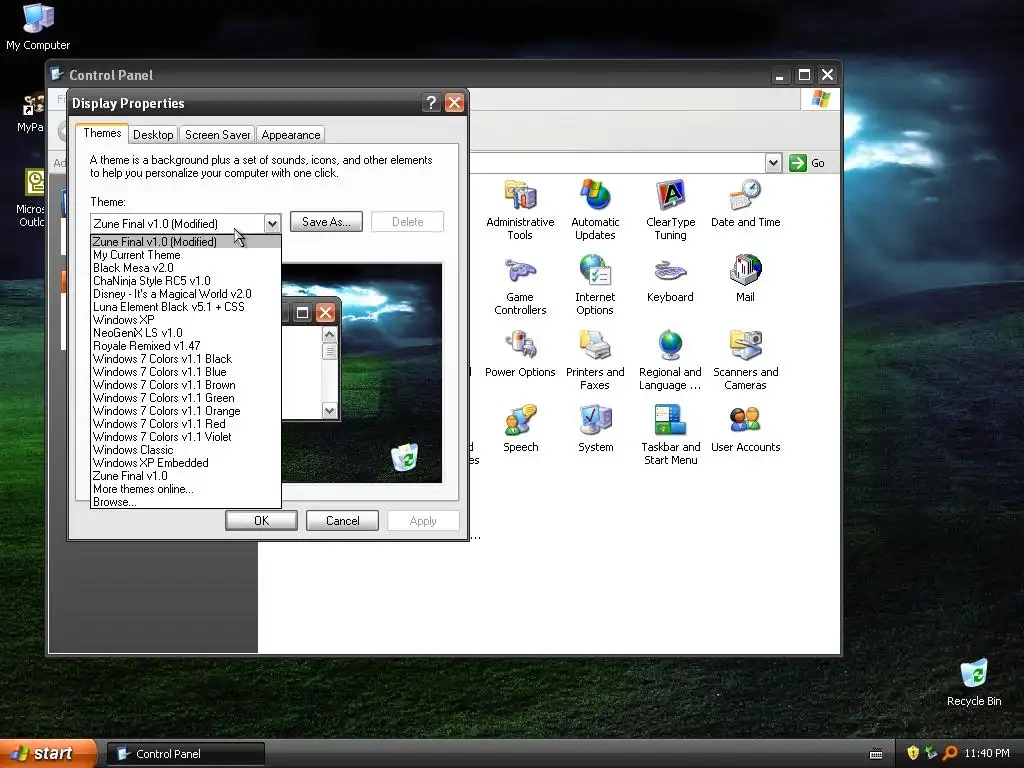This screenshot has width=1024, height=768.
Task: Click the on-screen keyboard tray icon
Action: point(876,754)
